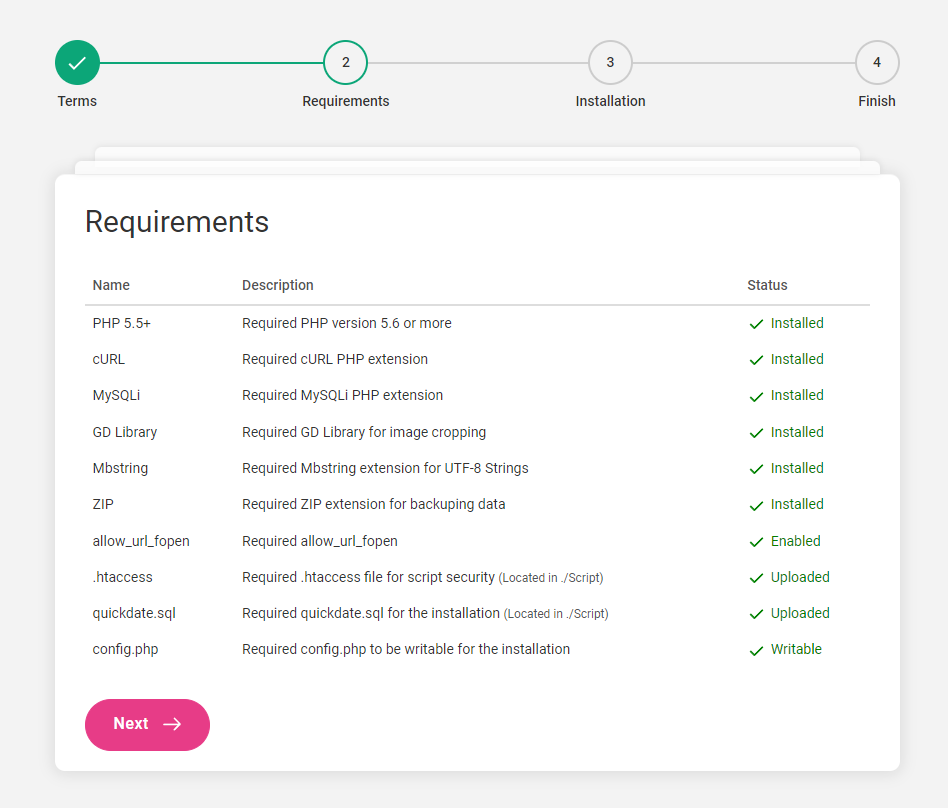Click the arrow icon in the Next button
The height and width of the screenshot is (808, 948).
pos(172,724)
